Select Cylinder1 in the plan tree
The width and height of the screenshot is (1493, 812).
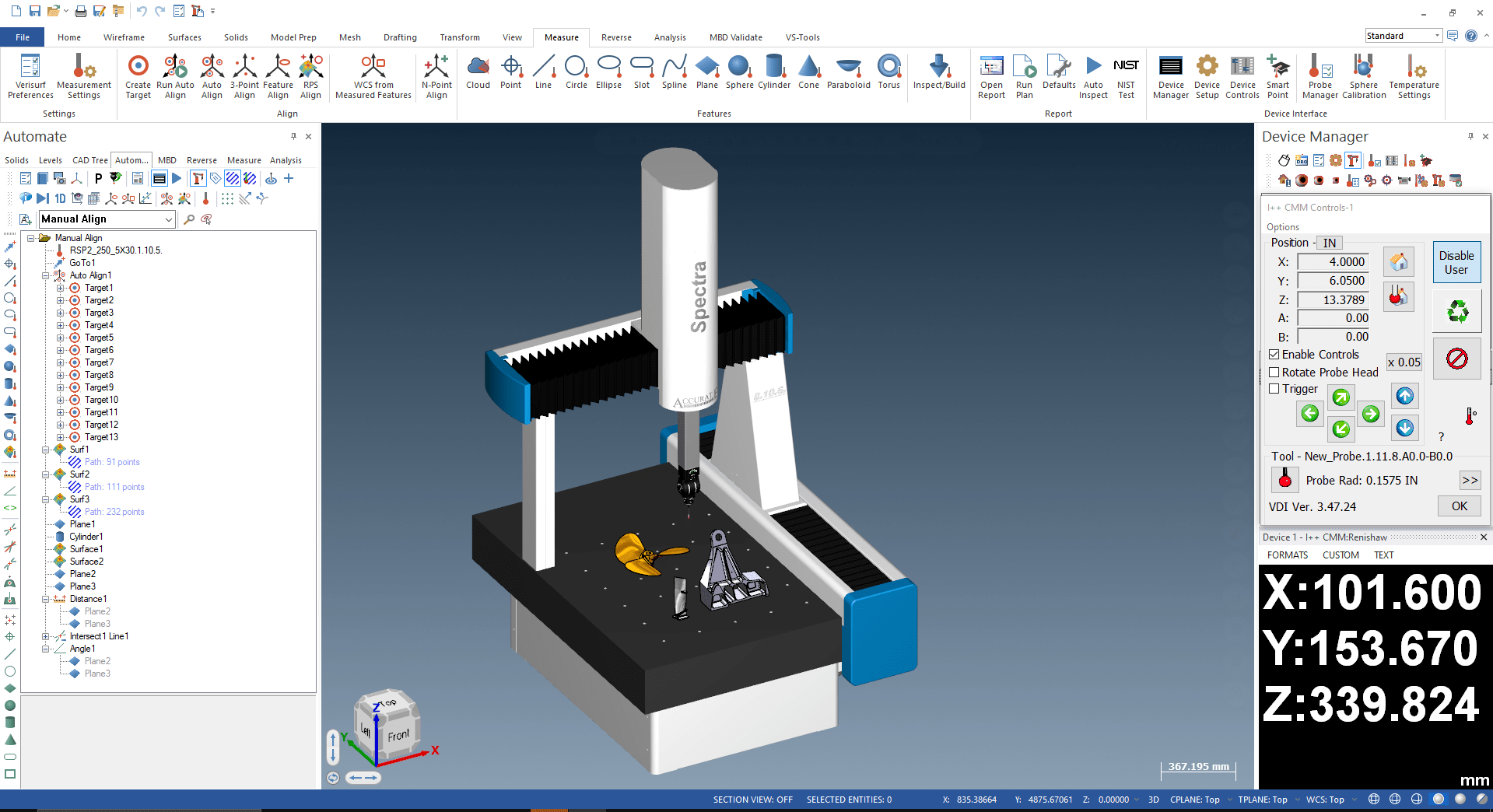(x=86, y=537)
